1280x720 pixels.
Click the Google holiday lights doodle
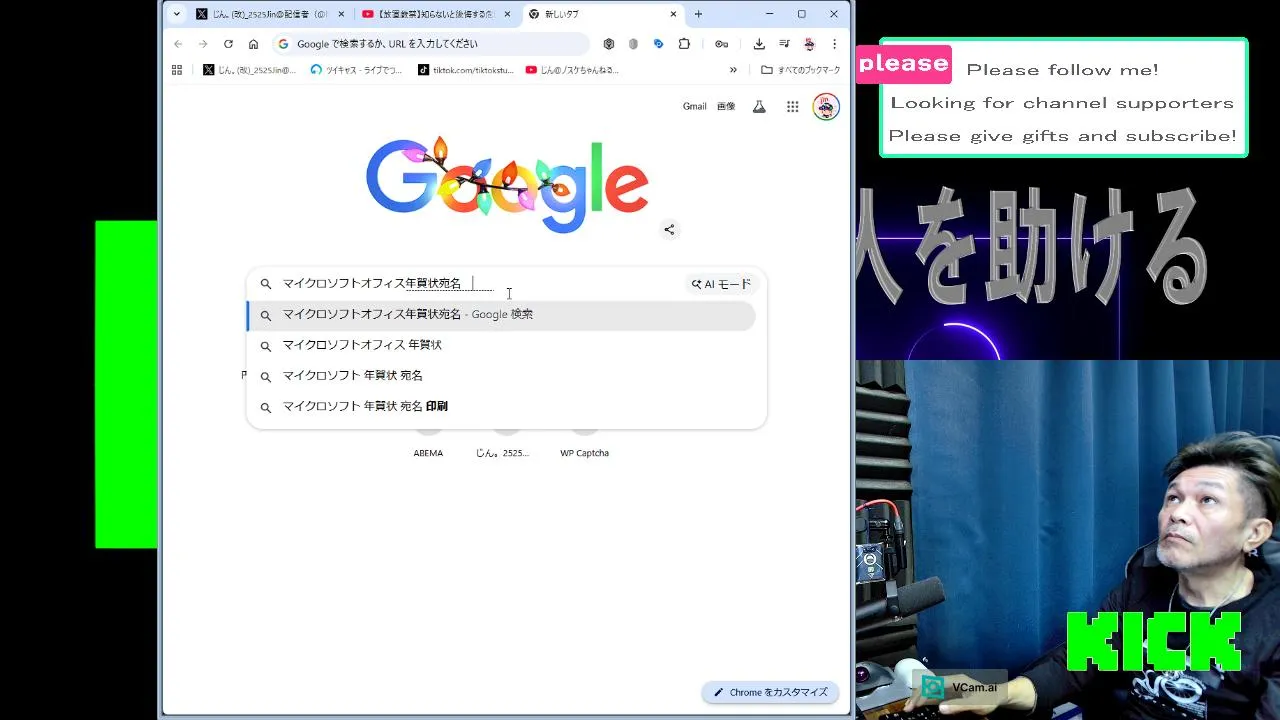[x=507, y=186]
